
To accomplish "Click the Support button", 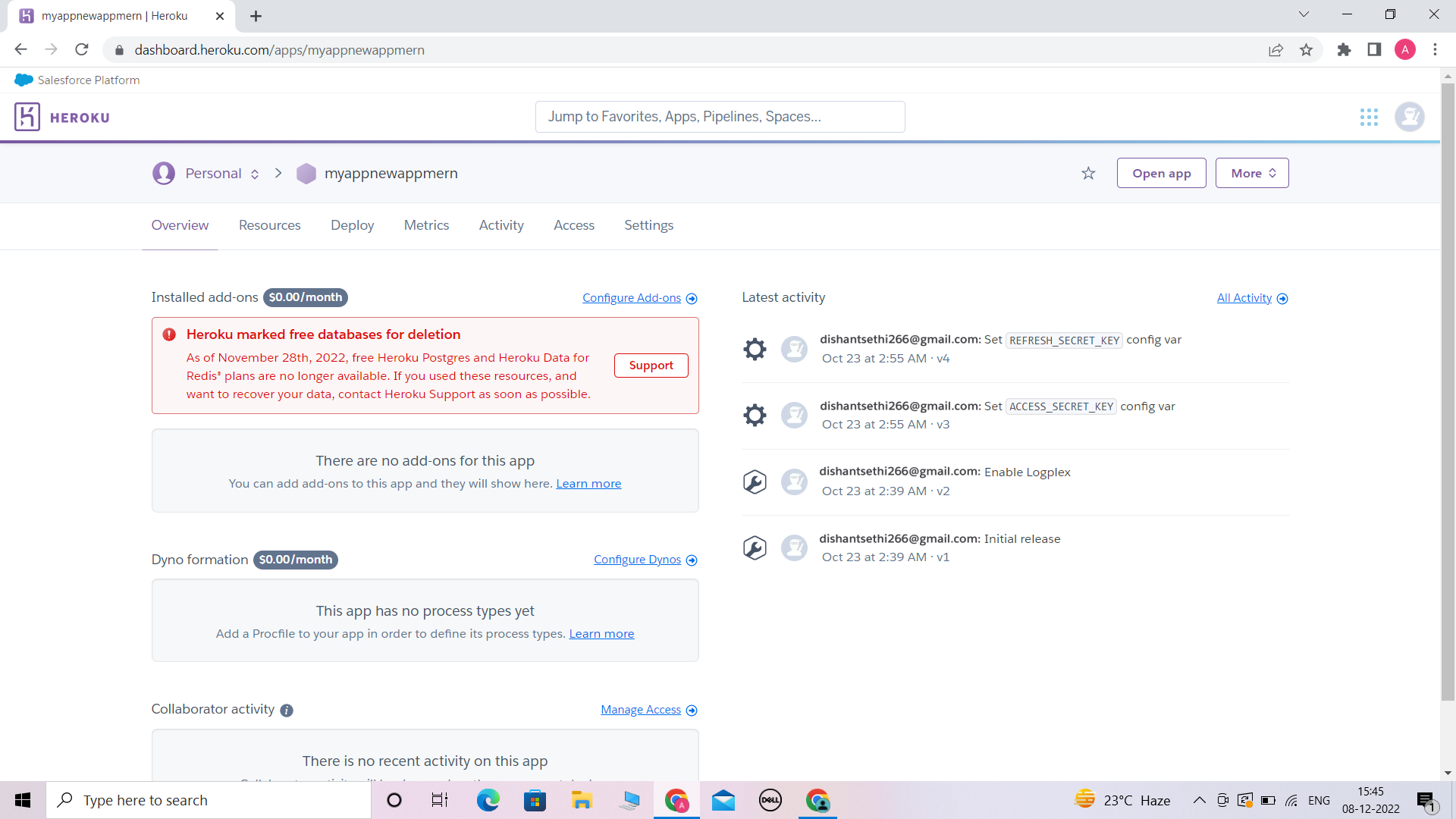I will coord(651,366).
